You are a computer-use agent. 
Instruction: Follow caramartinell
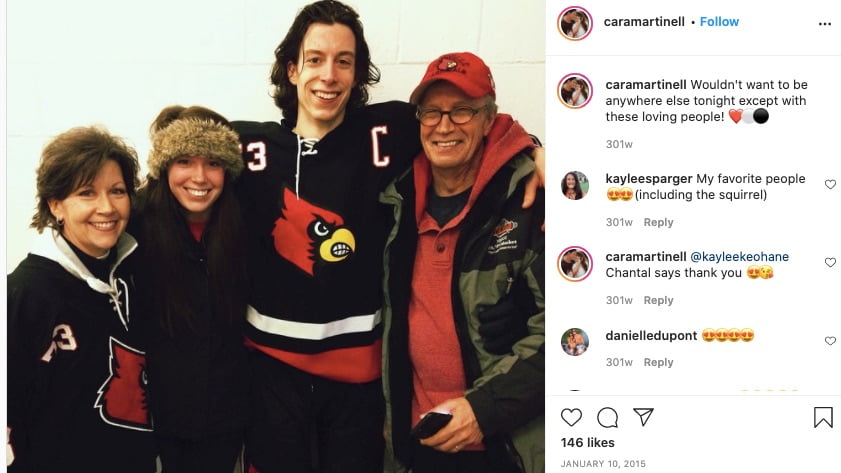click(719, 21)
